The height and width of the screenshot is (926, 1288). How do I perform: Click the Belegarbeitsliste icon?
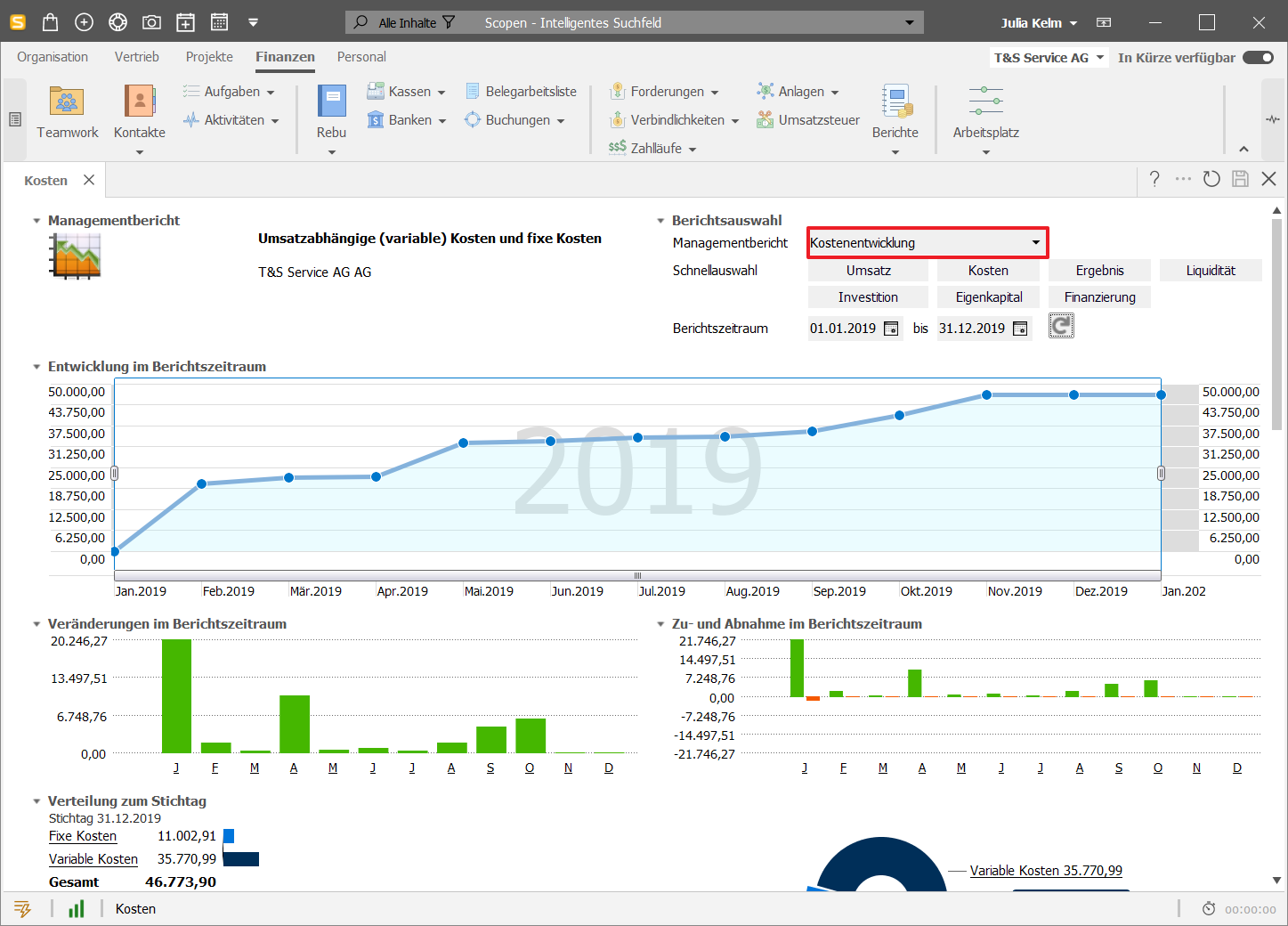(473, 91)
